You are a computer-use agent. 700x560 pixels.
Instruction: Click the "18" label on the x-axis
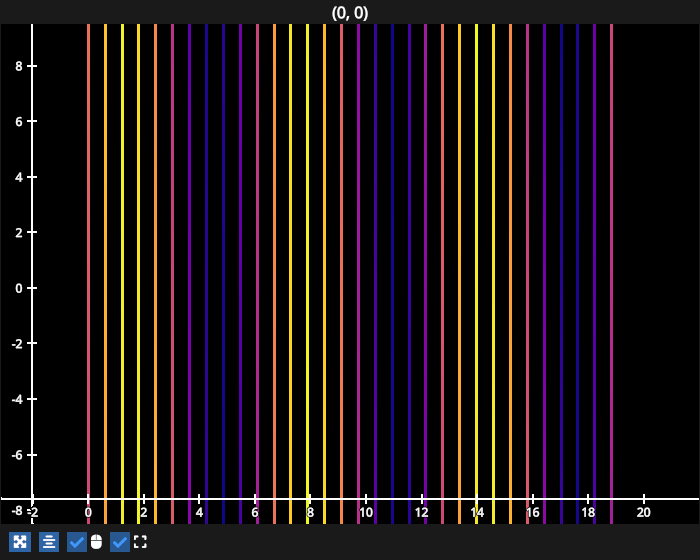(x=588, y=512)
